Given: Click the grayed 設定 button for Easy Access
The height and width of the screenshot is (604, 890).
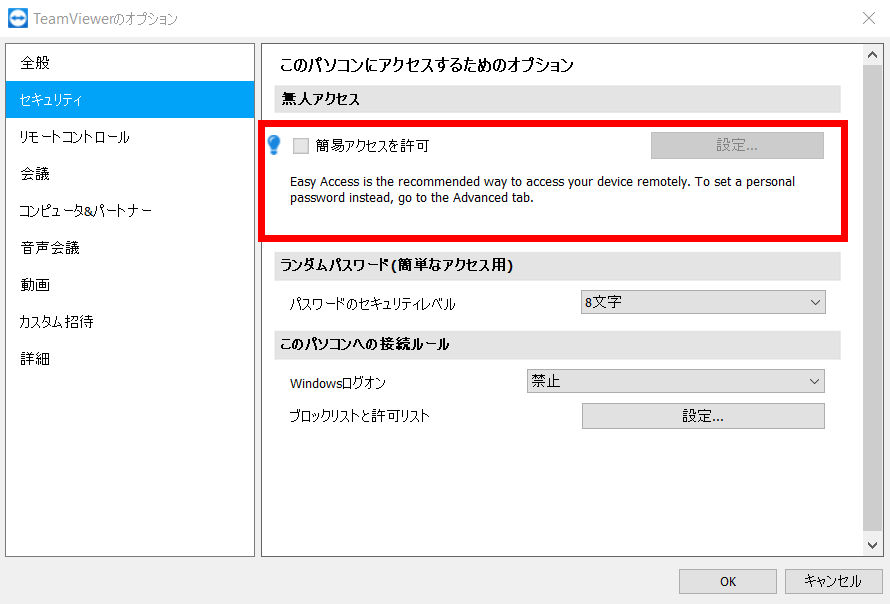Looking at the screenshot, I should [737, 145].
